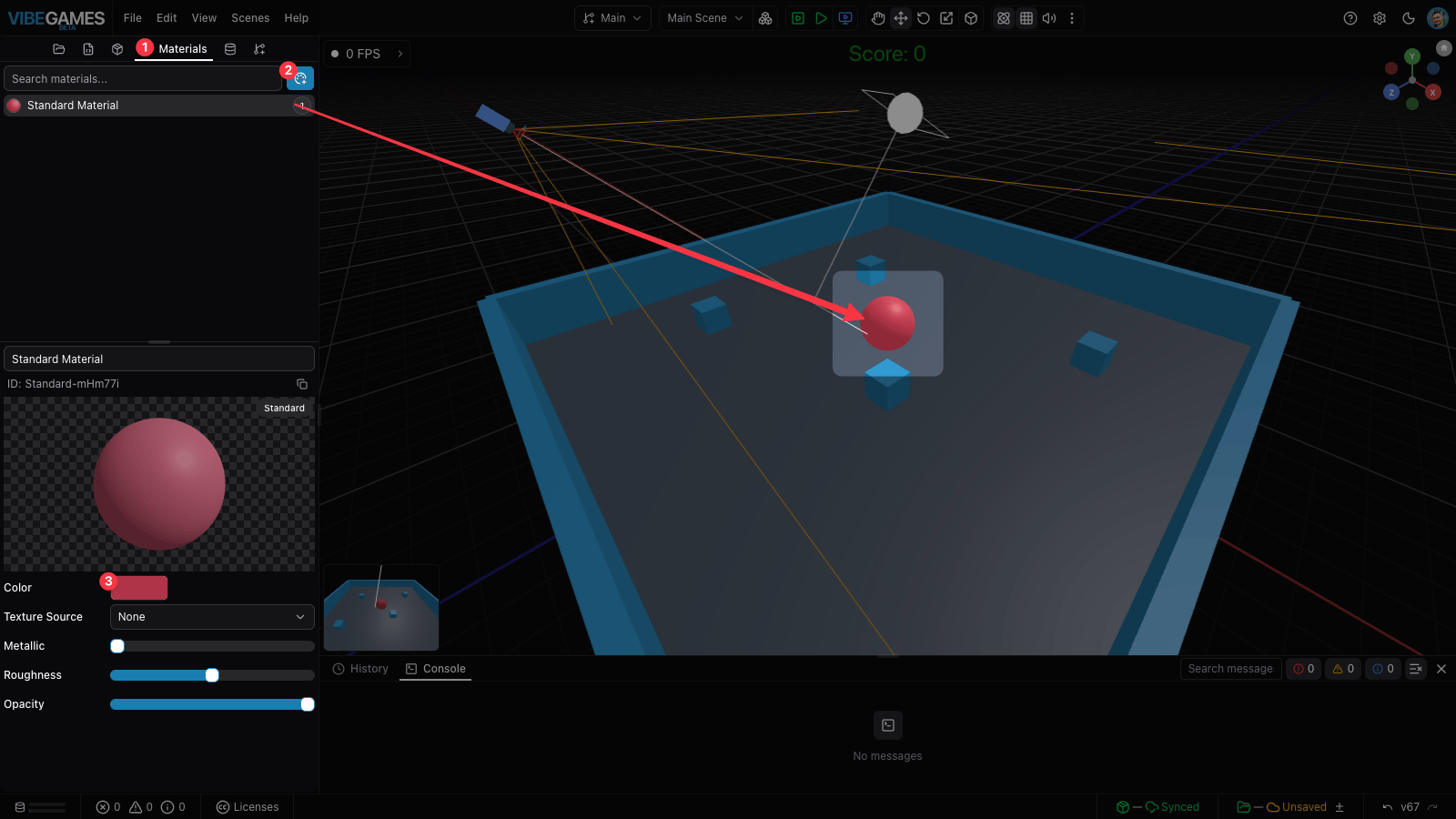
Task: Toggle the console errors filter showing 0
Action: tap(1304, 669)
